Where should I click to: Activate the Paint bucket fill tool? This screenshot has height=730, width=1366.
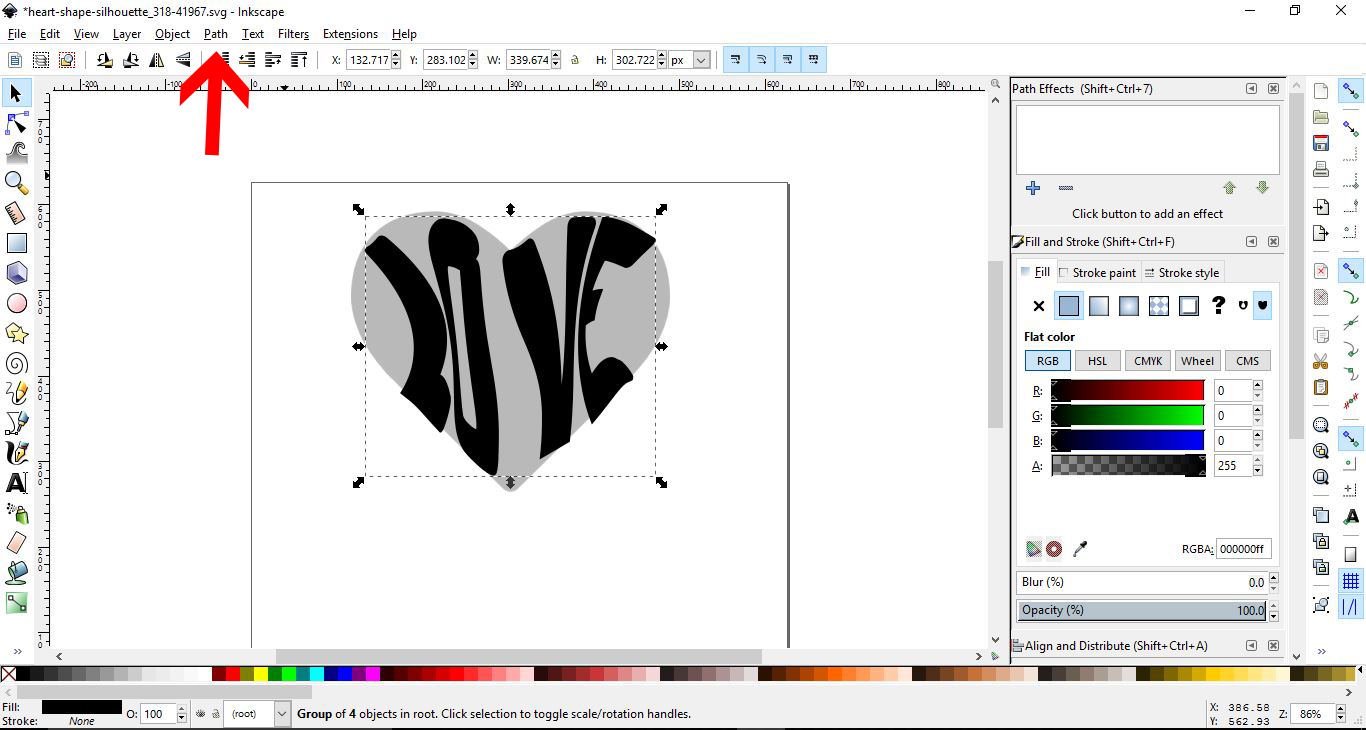(x=15, y=573)
